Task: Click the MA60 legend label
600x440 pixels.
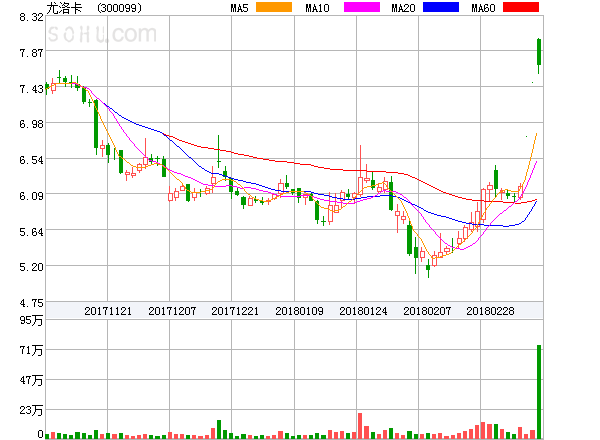Action: (x=483, y=8)
